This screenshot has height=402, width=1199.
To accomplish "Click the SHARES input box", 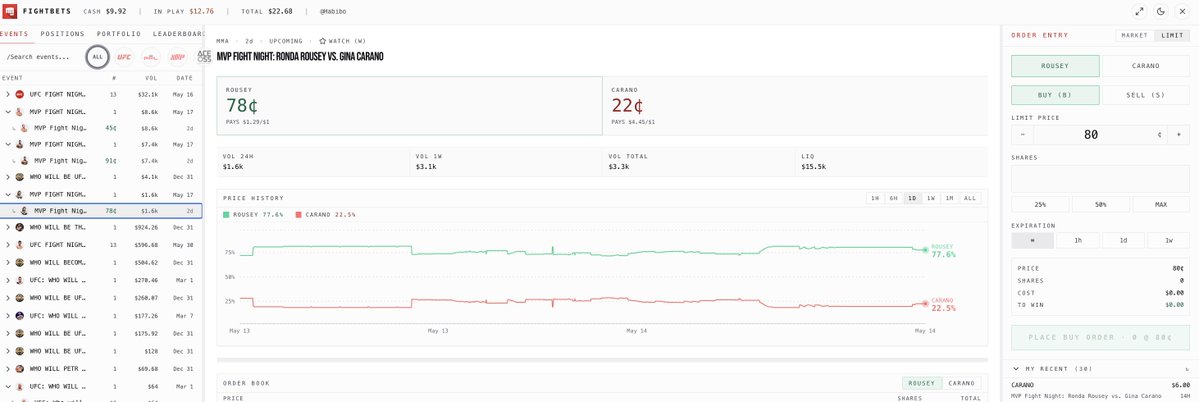I will coord(1100,179).
